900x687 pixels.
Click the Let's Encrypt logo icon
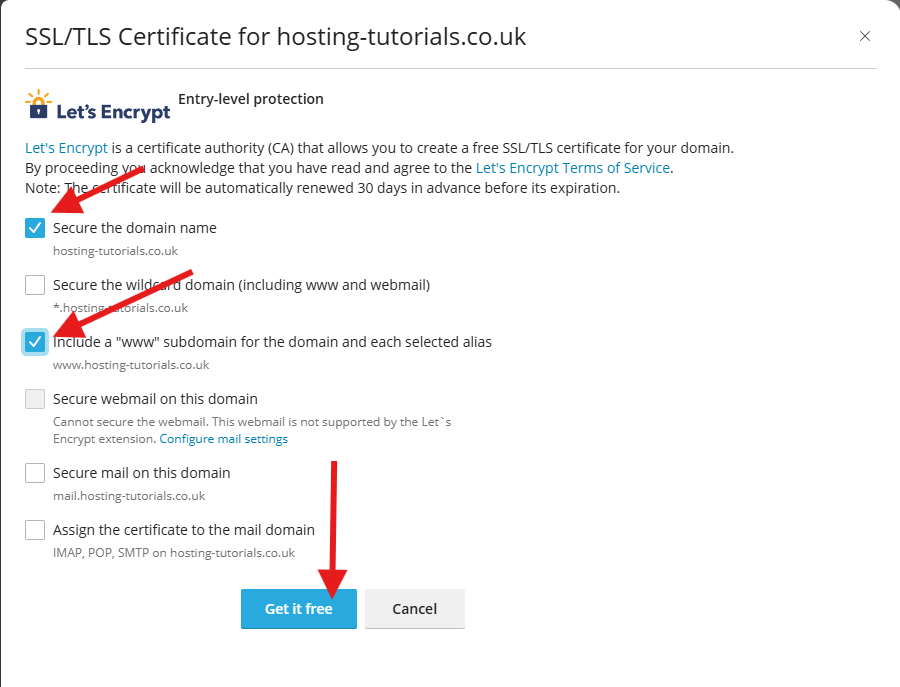click(37, 103)
